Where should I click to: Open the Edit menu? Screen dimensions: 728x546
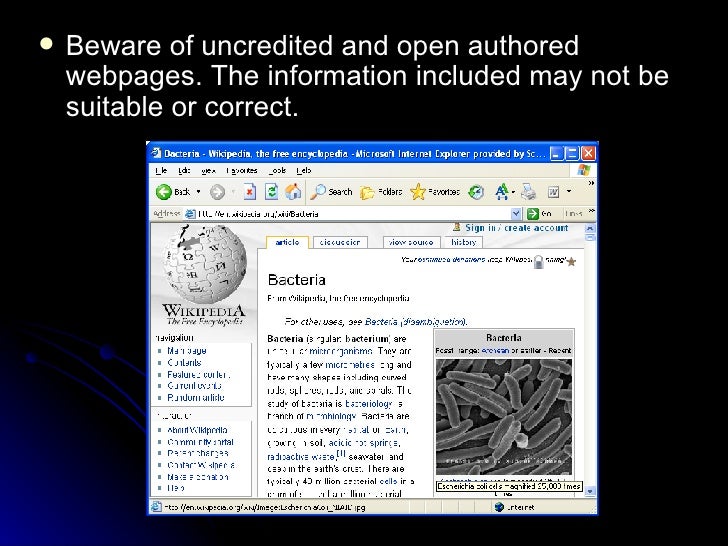(184, 170)
